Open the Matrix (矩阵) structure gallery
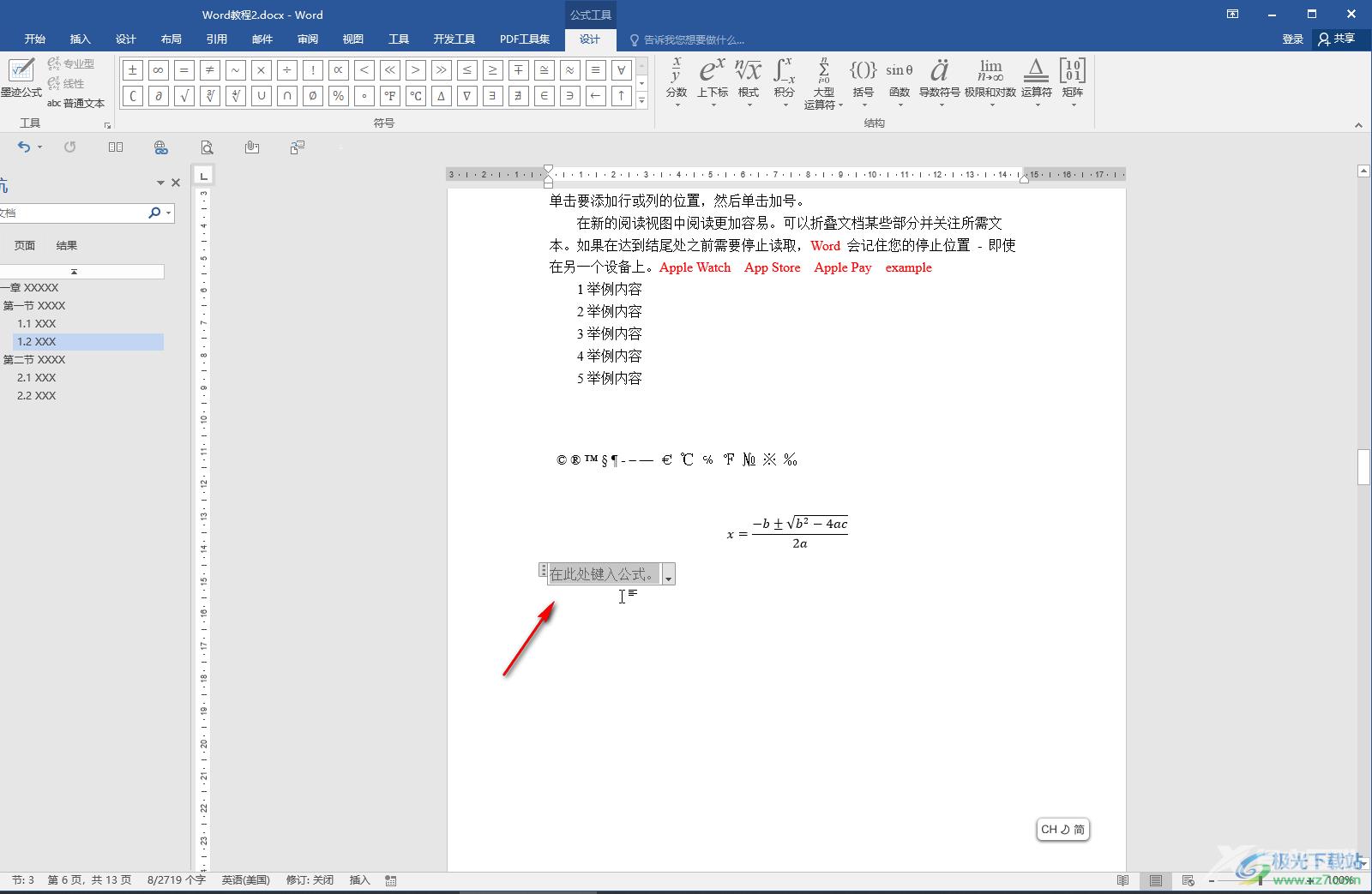The image size is (1372, 894). [x=1073, y=82]
